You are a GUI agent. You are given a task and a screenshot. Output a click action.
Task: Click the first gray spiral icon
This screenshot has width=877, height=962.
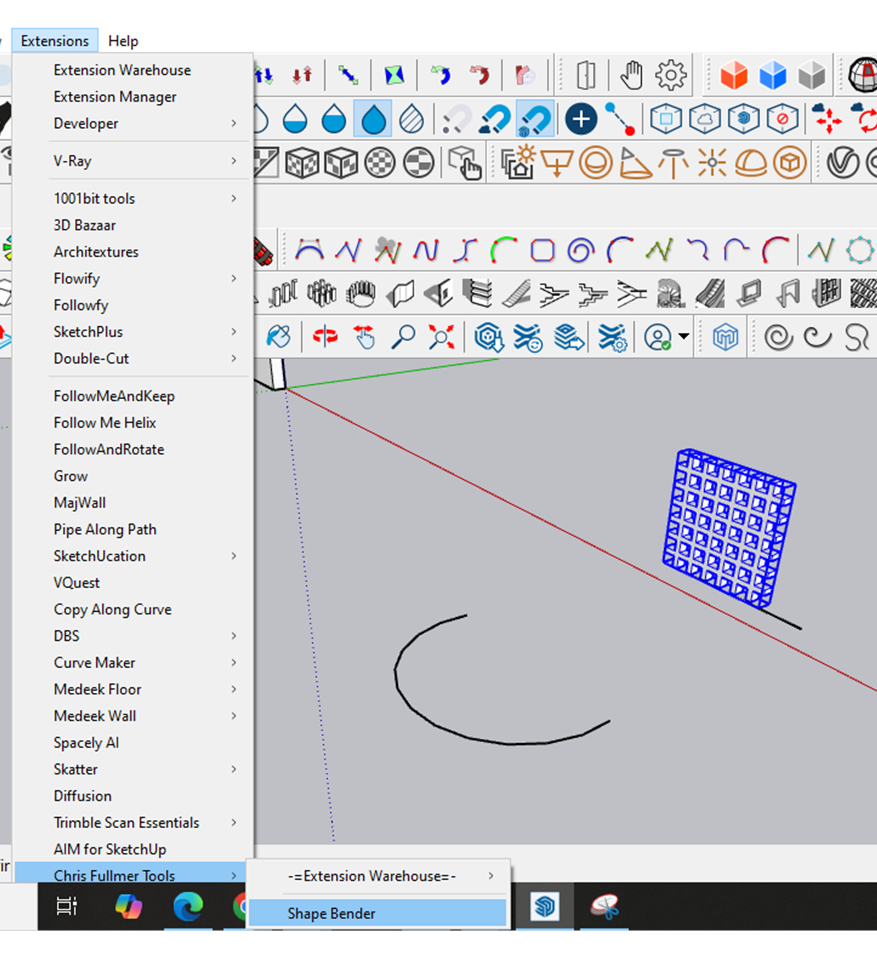coord(778,337)
